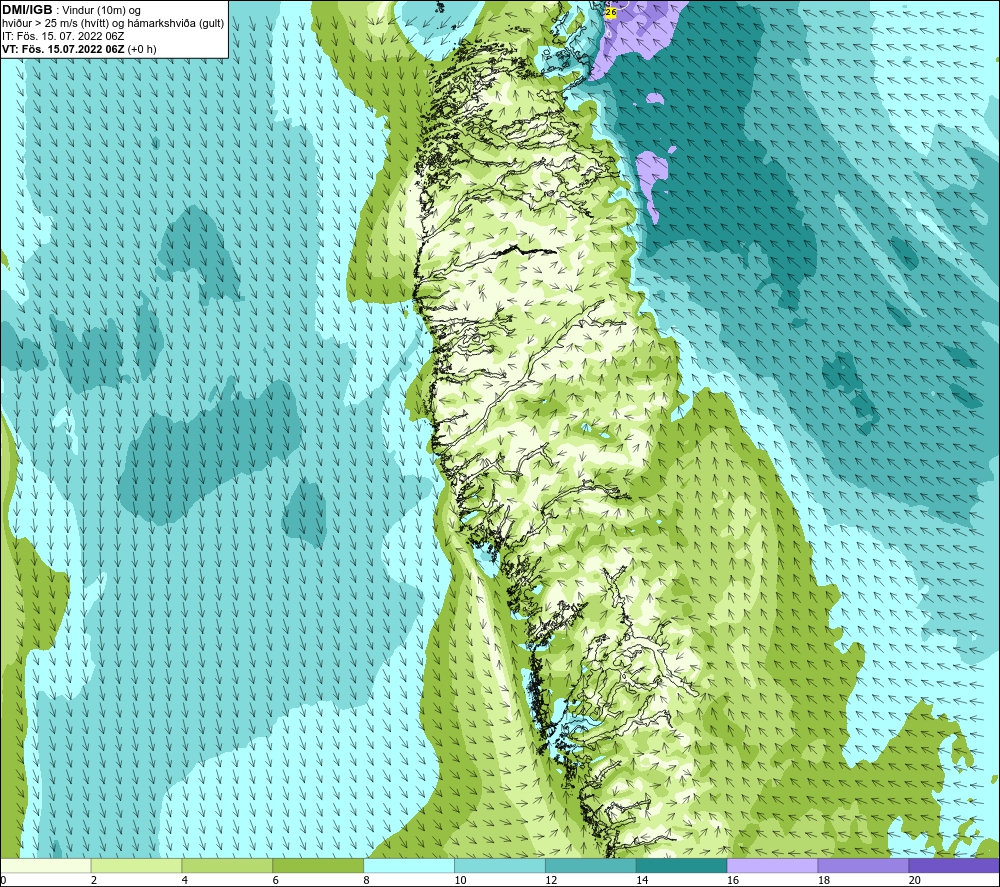Click the '0' label on the wind scale
The height and width of the screenshot is (887, 1000).
click(x=3, y=880)
